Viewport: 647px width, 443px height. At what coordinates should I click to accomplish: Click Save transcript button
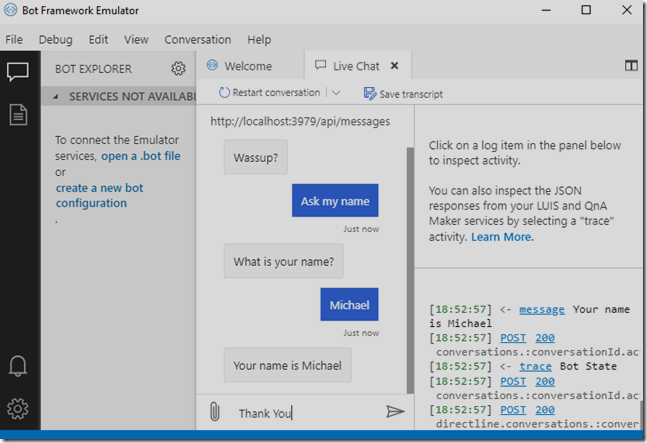pyautogui.click(x=403, y=94)
